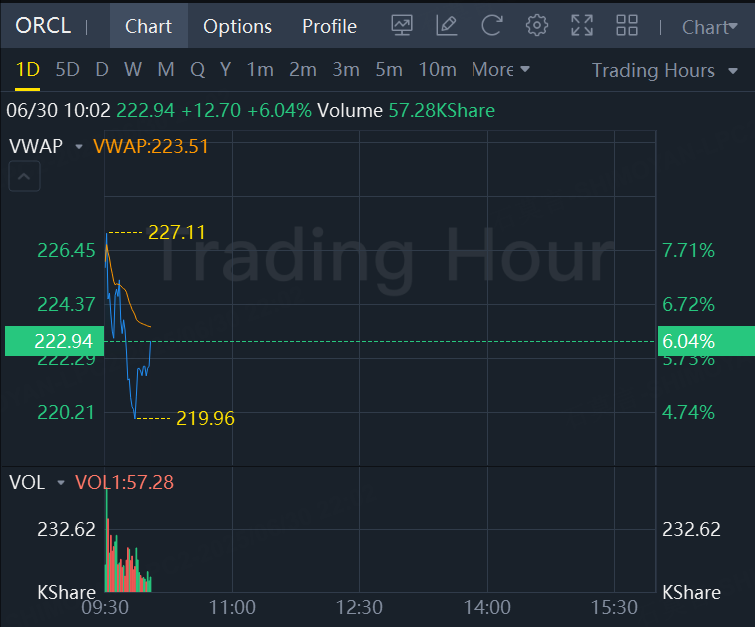Open the More intervals dropdown
Viewport: 755px width, 627px height.
tap(500, 70)
